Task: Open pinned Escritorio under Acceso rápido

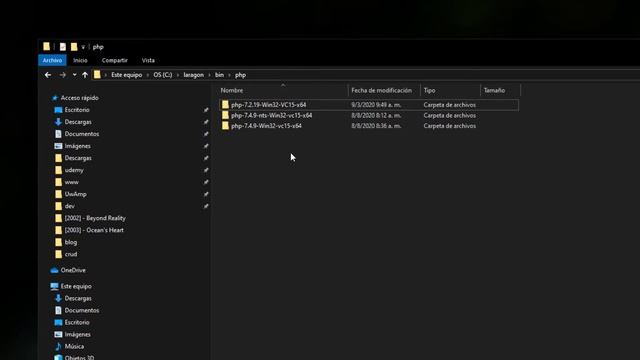Action: point(77,110)
